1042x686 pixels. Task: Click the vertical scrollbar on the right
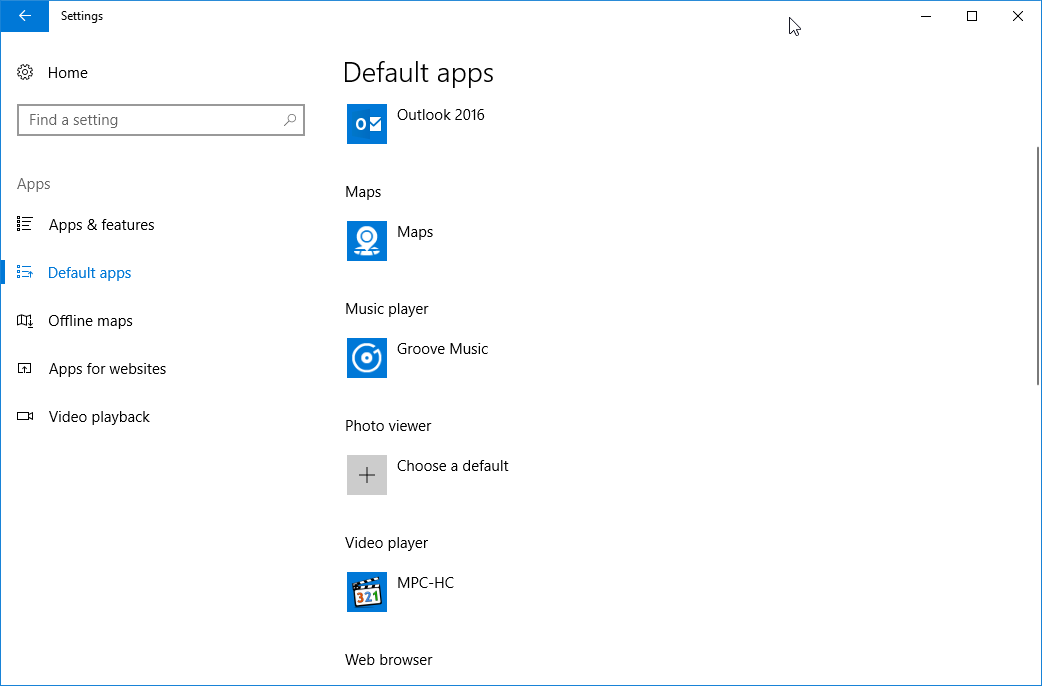pyautogui.click(x=1038, y=265)
